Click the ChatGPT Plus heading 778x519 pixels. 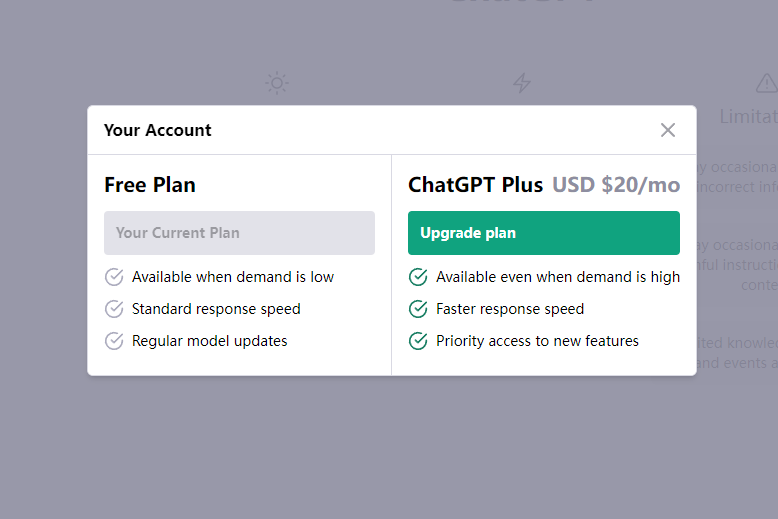click(x=475, y=185)
